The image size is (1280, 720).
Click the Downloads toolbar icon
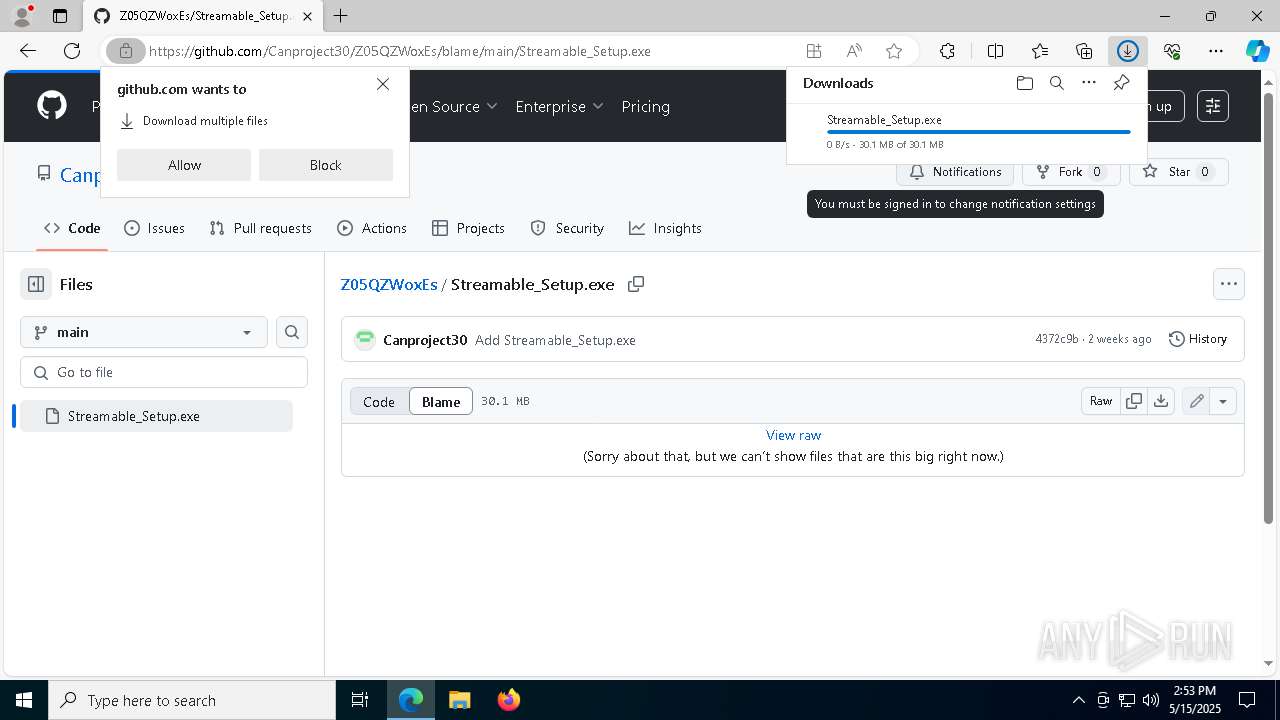click(x=1128, y=51)
